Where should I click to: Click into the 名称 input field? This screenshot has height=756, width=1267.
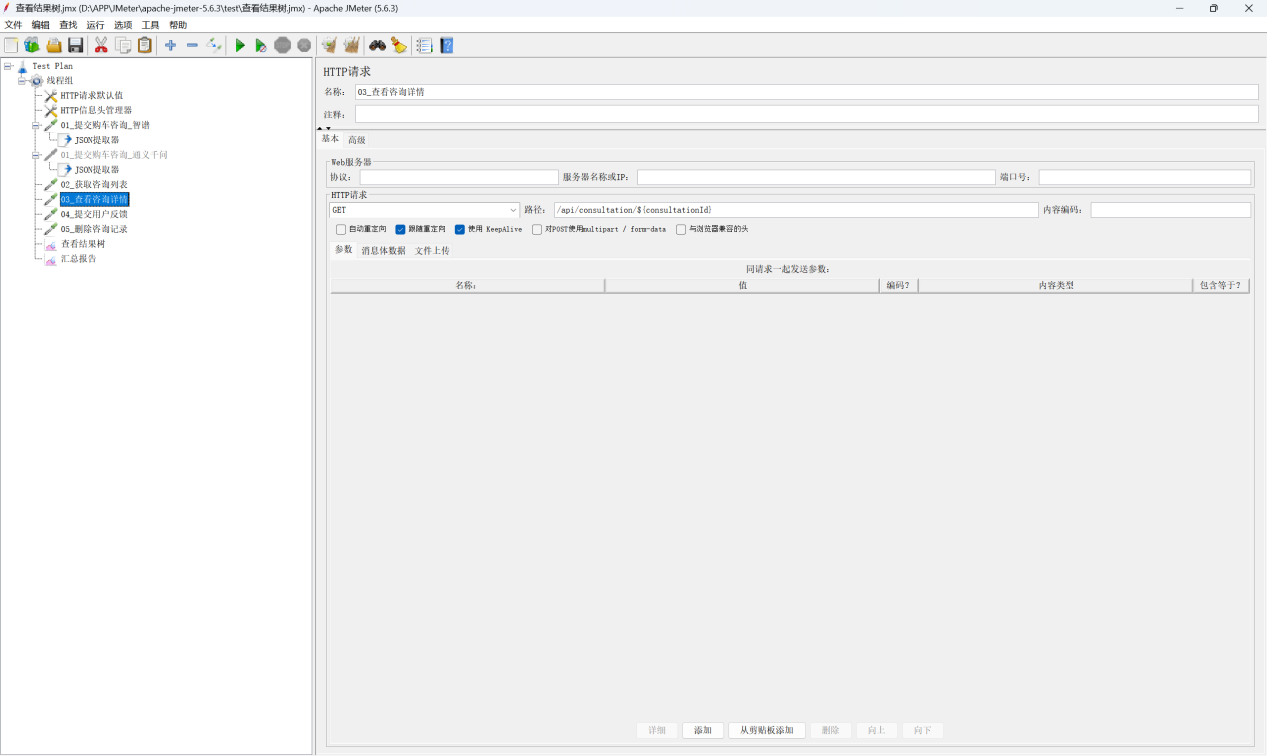[x=806, y=92]
